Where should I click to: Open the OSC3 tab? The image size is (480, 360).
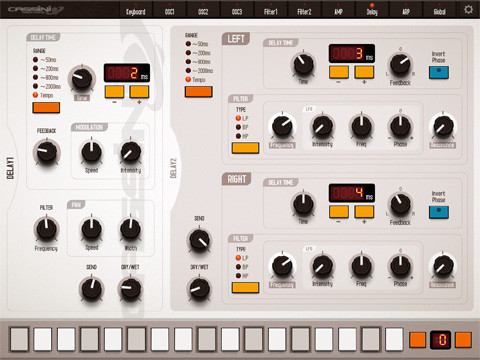pyautogui.click(x=237, y=10)
